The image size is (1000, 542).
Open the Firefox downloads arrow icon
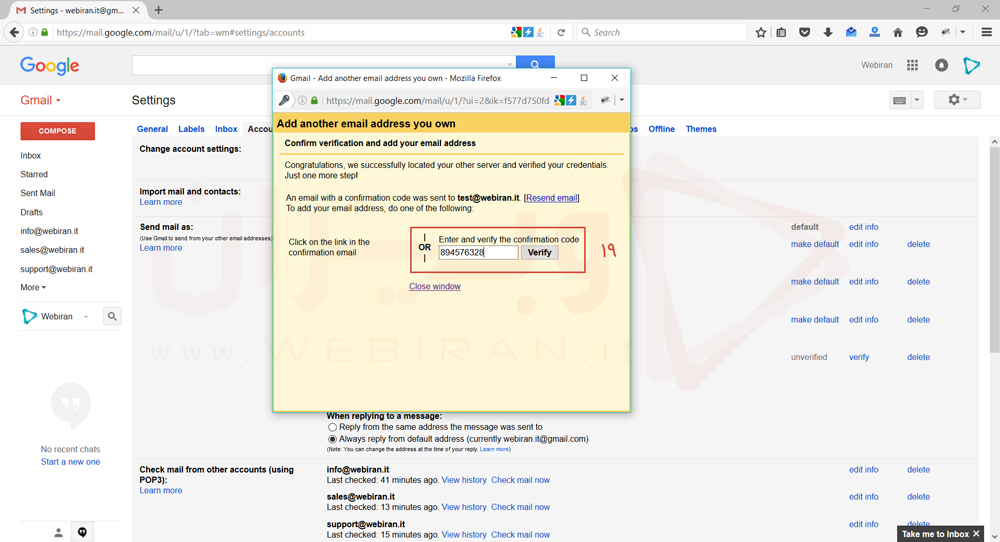[828, 33]
